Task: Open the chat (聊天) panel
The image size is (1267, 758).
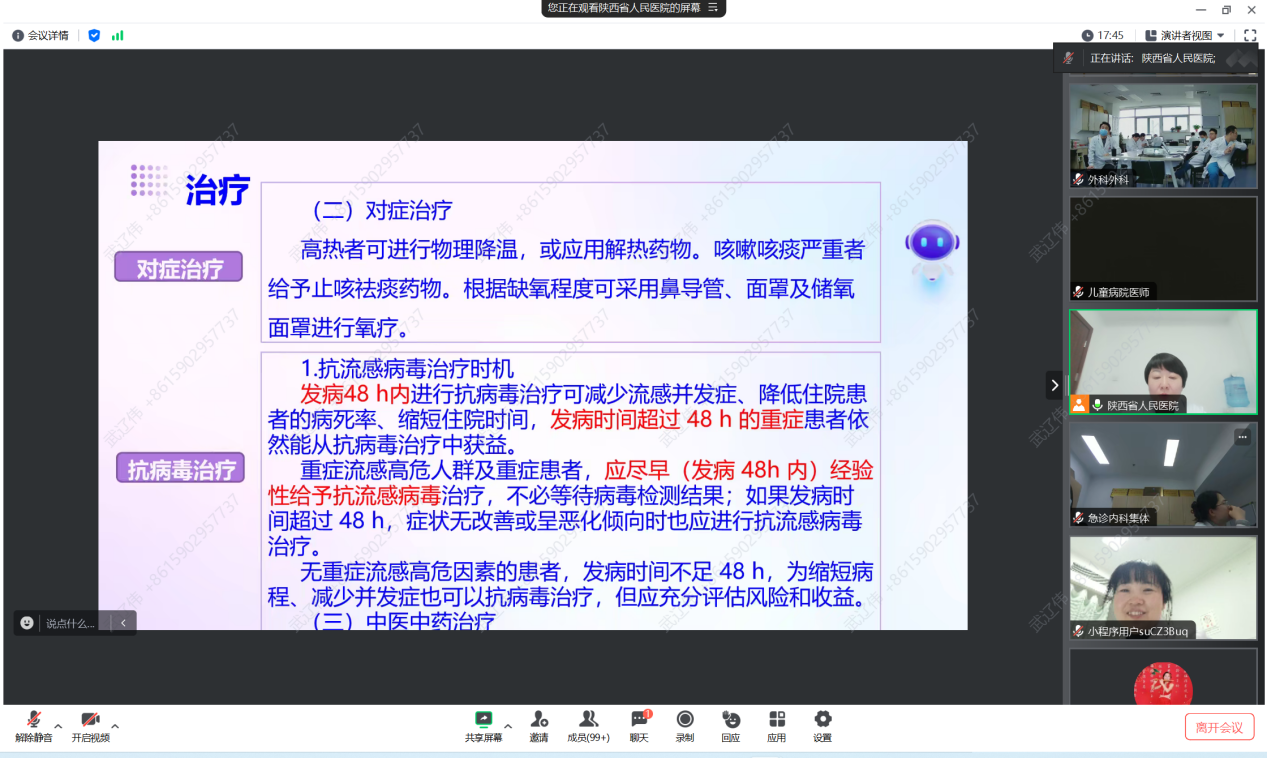Action: click(638, 725)
